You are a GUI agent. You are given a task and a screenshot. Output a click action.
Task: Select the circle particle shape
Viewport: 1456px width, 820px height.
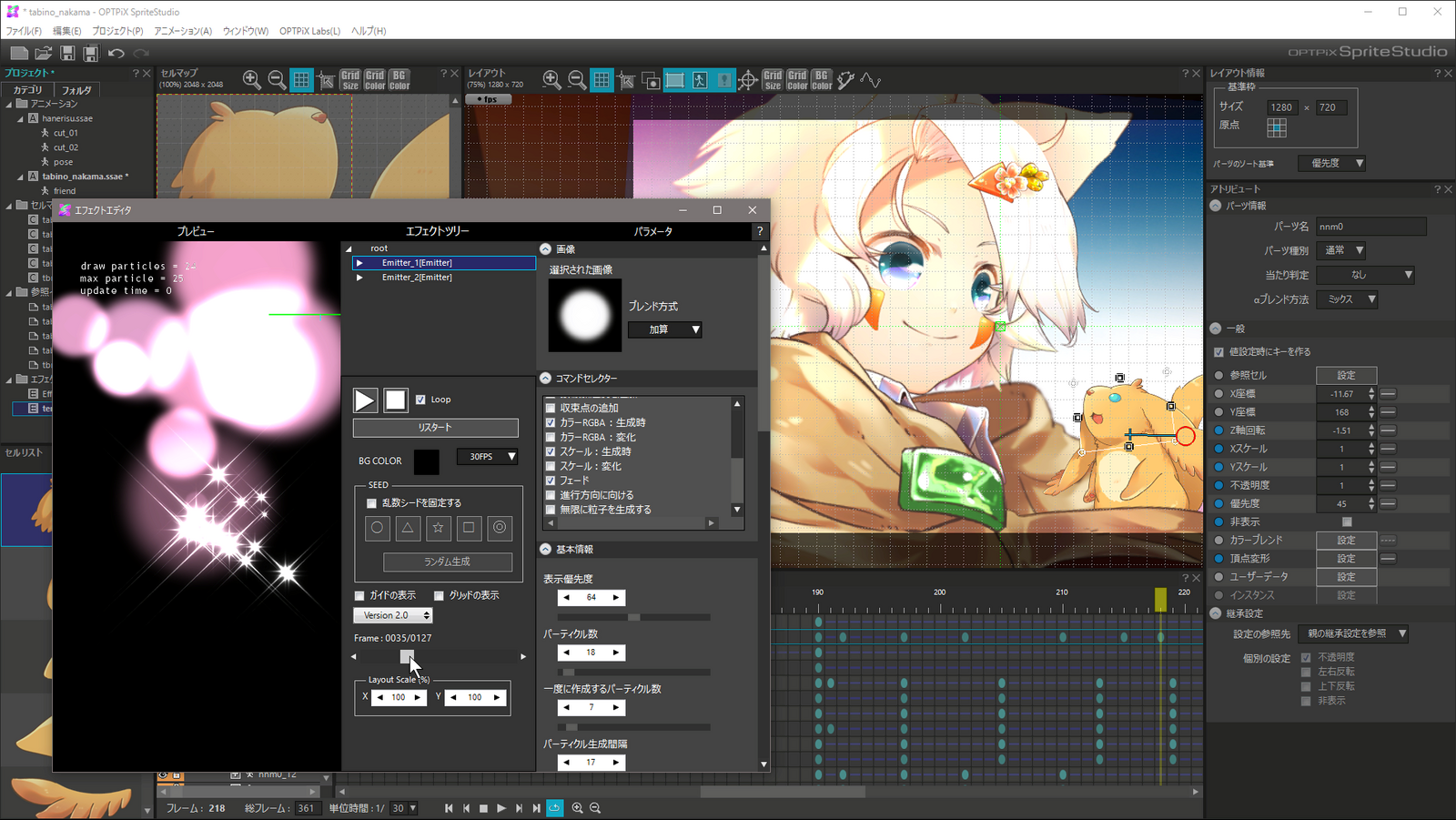pyautogui.click(x=377, y=528)
